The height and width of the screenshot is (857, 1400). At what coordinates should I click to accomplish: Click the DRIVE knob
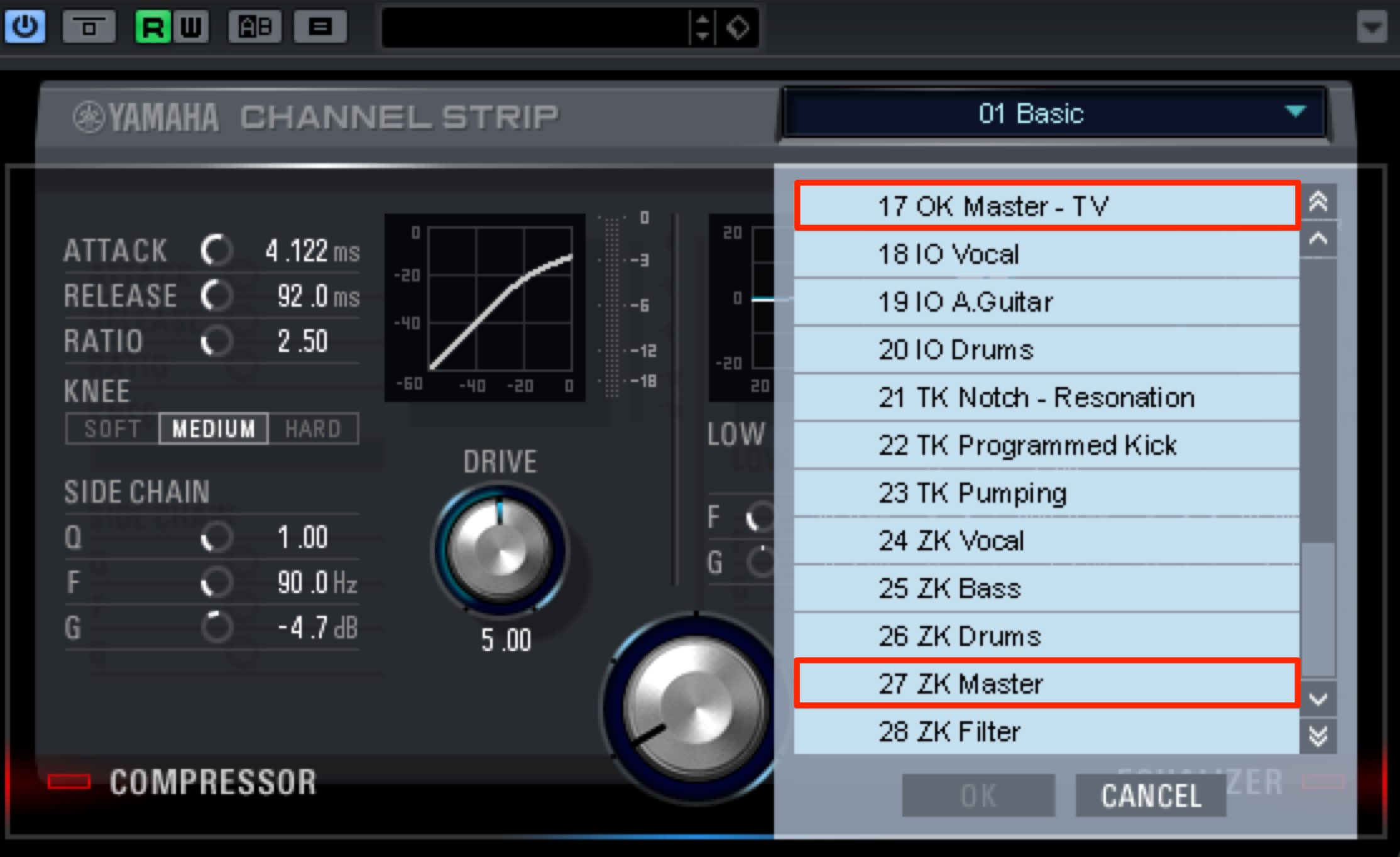tap(500, 550)
